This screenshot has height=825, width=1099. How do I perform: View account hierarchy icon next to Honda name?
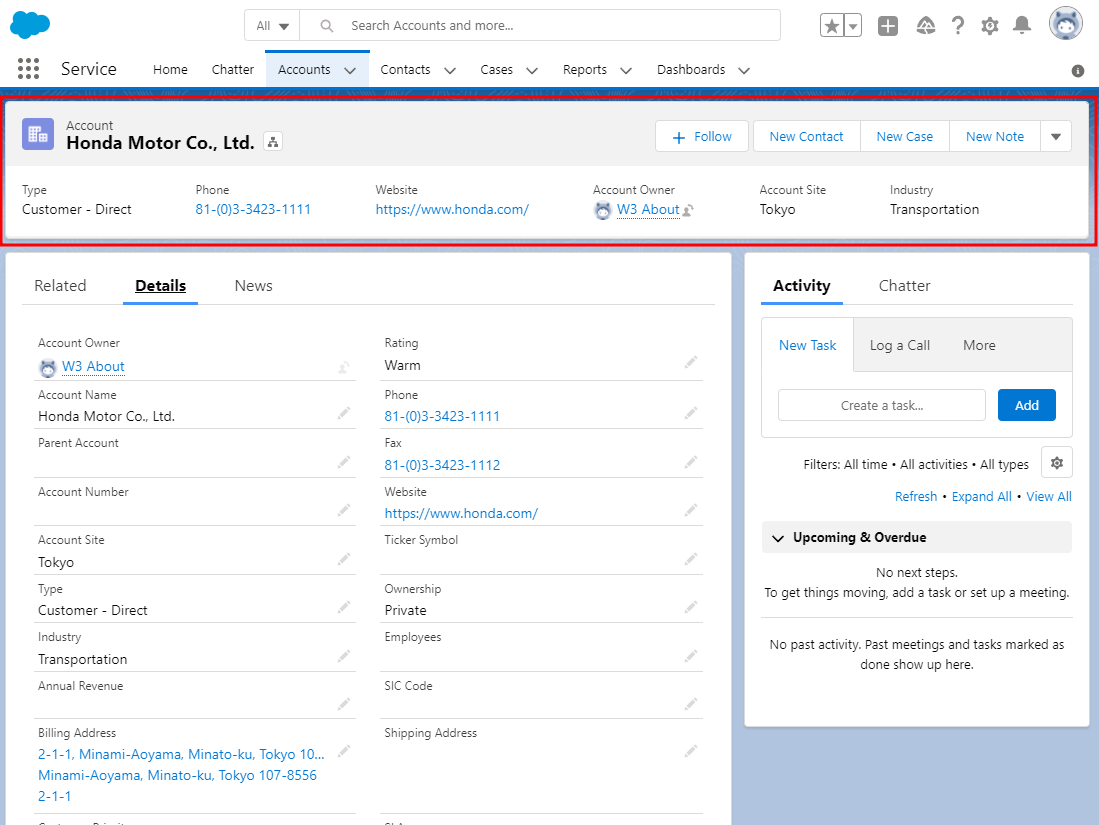[273, 142]
